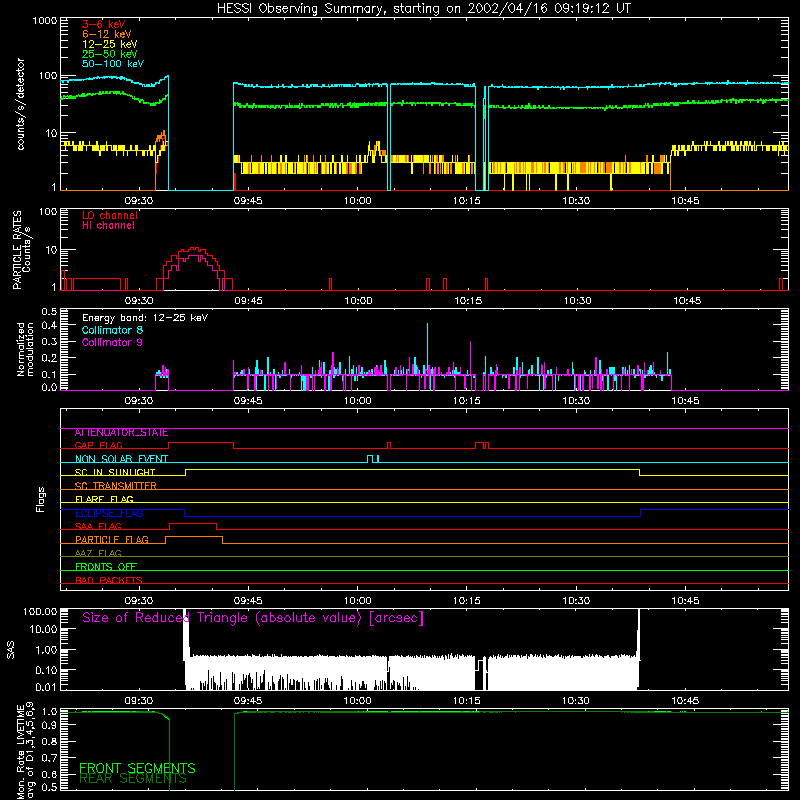Image resolution: width=800 pixels, height=800 pixels.
Task: Click '10:15' under the particle rates plot
Action: pos(468,301)
